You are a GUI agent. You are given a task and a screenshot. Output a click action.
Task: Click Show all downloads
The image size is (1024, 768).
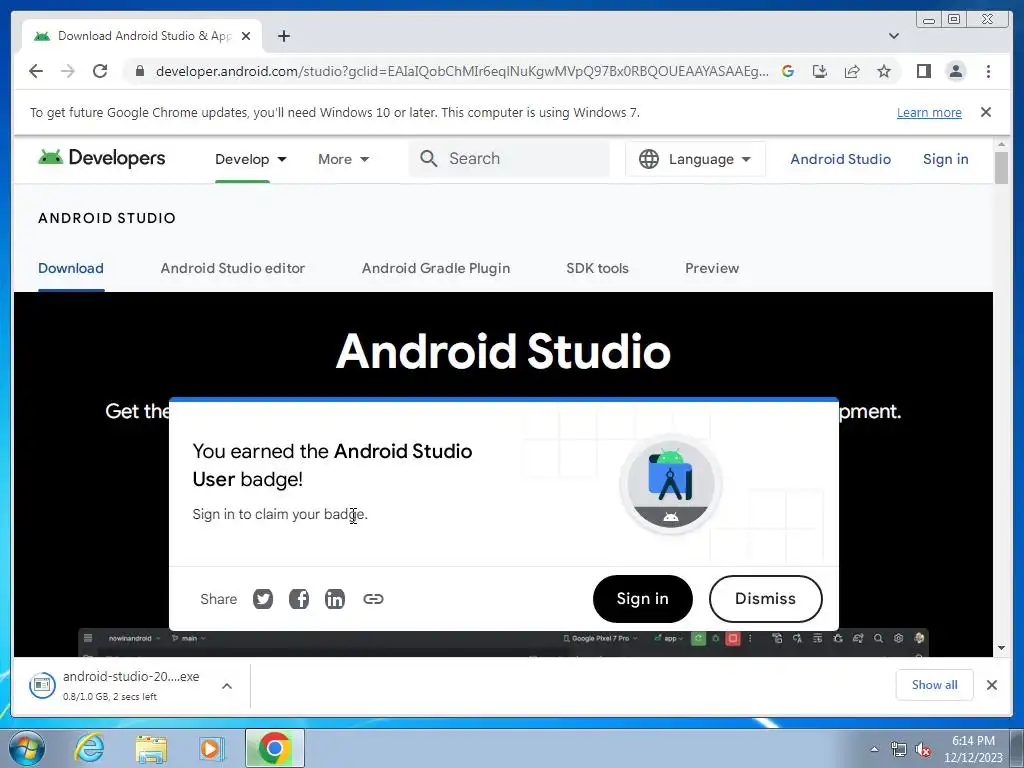pos(935,684)
